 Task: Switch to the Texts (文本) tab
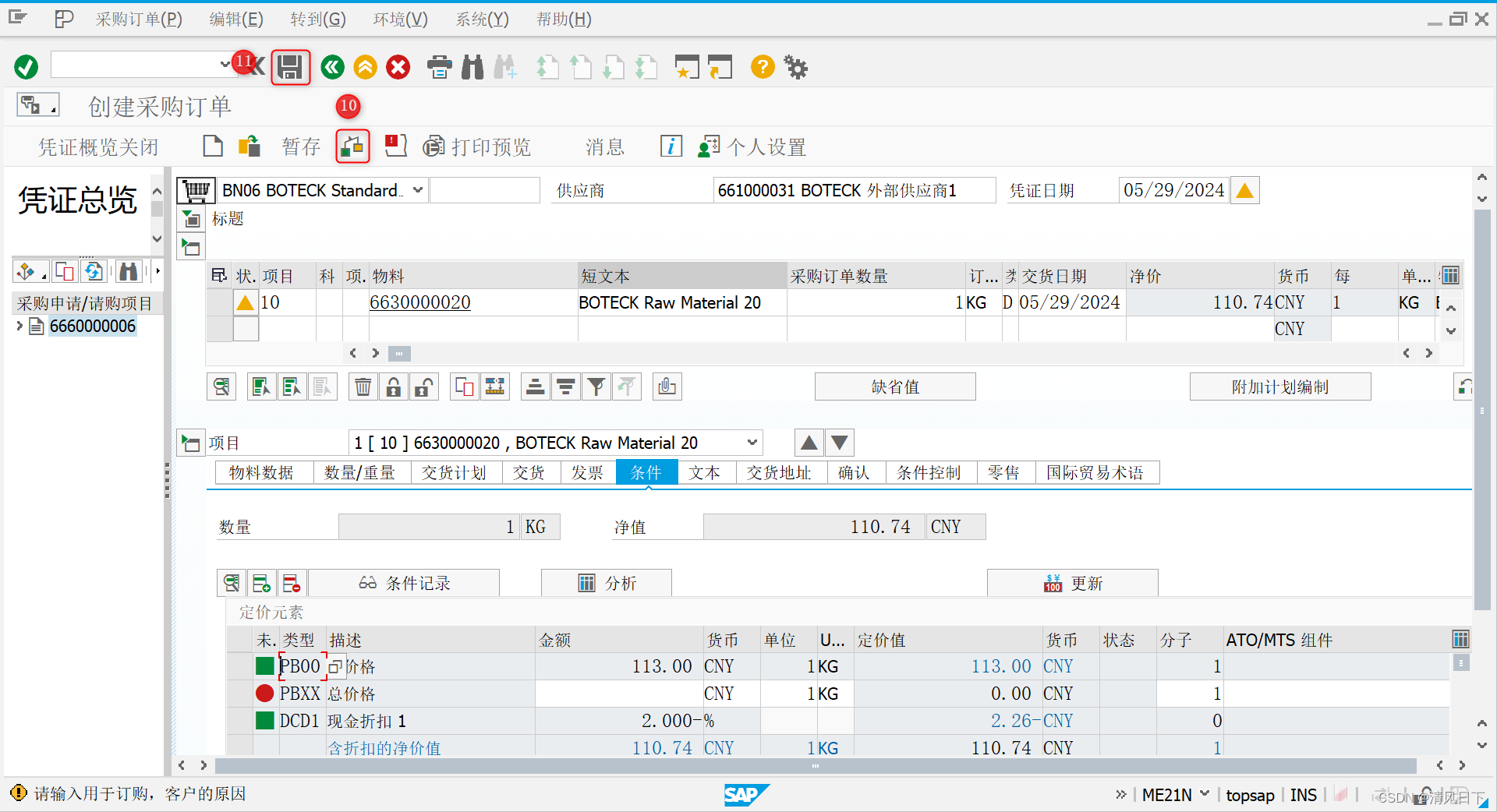tap(706, 472)
